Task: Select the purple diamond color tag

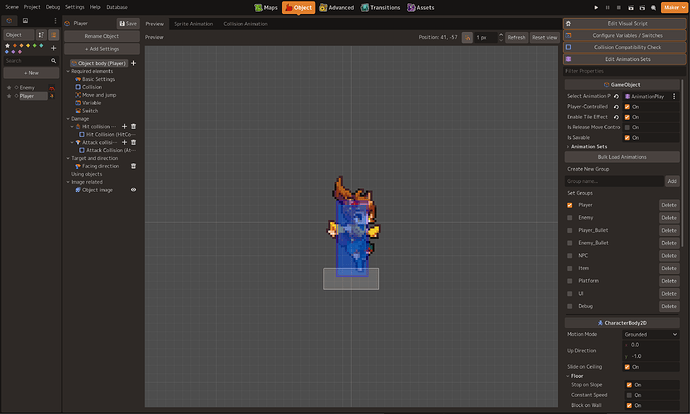Action: pos(13,51)
